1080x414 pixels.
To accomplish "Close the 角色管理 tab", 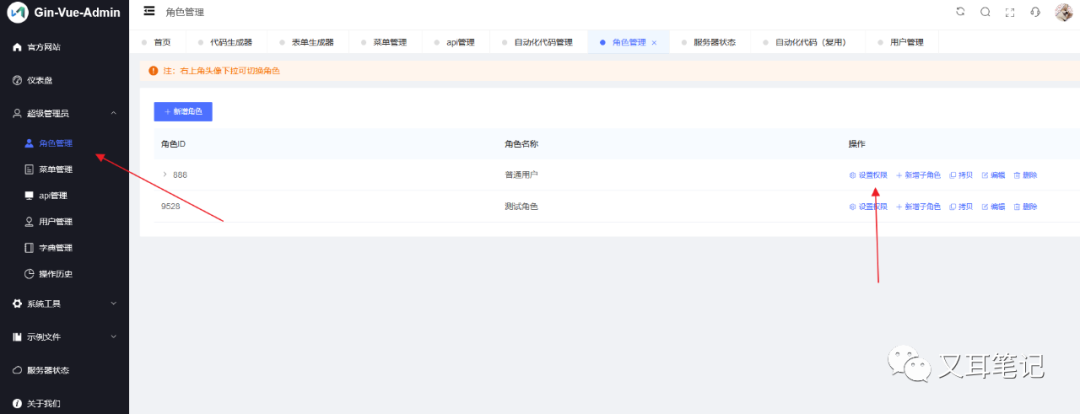I will [x=654, y=43].
